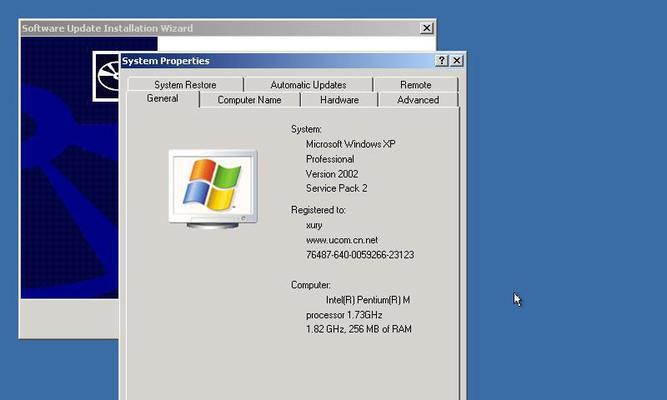Close the Software Update Installation Wizard window
The height and width of the screenshot is (400, 667).
(426, 28)
